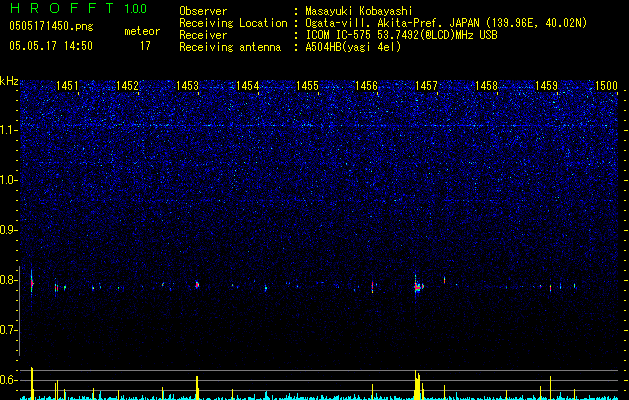
Task: Click the 1456 time axis marker
Action: click(366, 85)
